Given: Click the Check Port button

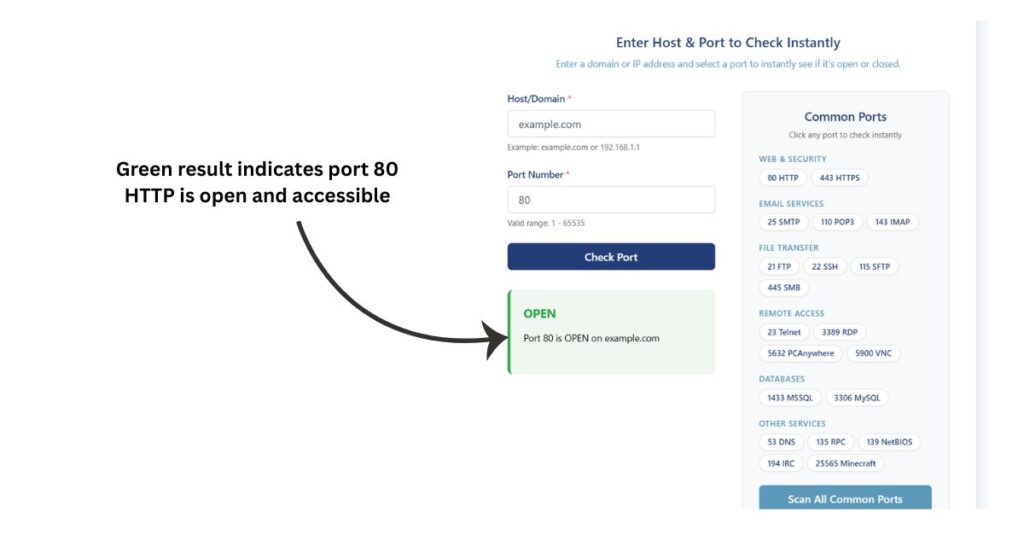Looking at the screenshot, I should (611, 257).
